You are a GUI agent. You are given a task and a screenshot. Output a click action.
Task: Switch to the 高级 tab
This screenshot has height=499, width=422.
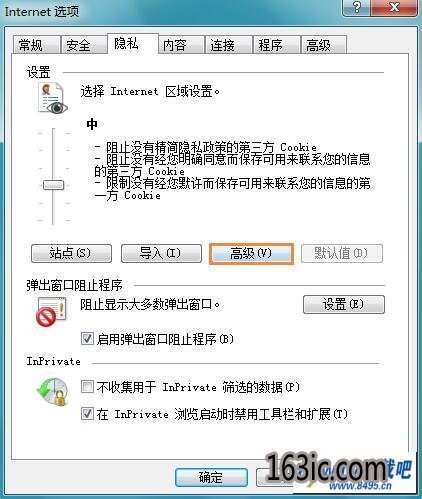coord(324,45)
